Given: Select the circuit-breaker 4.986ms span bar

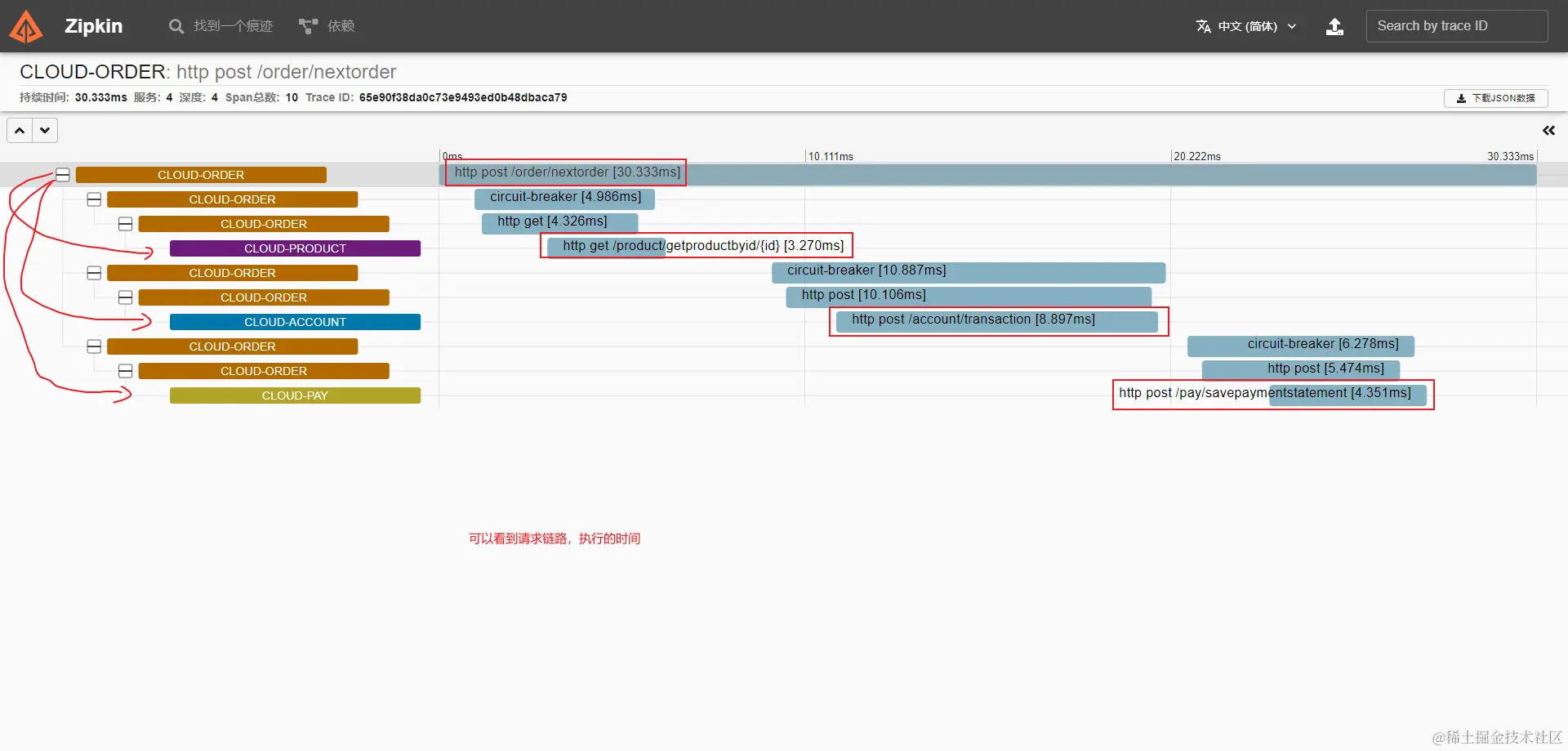Looking at the screenshot, I should click(x=564, y=199).
